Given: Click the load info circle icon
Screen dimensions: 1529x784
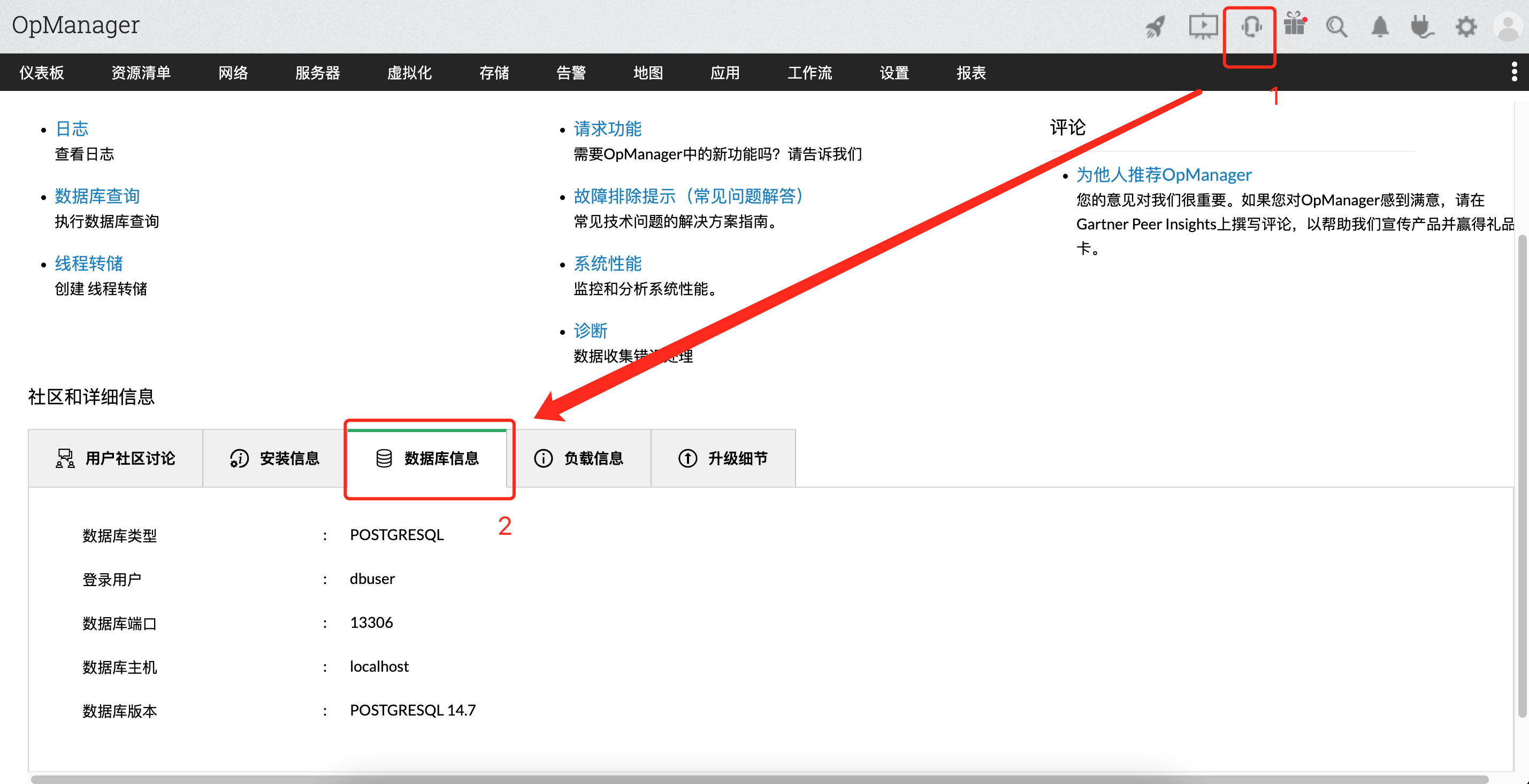Looking at the screenshot, I should coord(543,458).
